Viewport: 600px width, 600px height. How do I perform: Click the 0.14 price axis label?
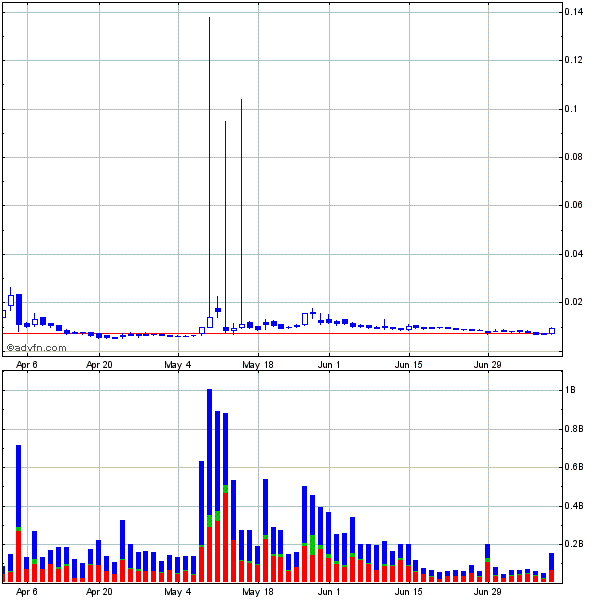point(575,12)
